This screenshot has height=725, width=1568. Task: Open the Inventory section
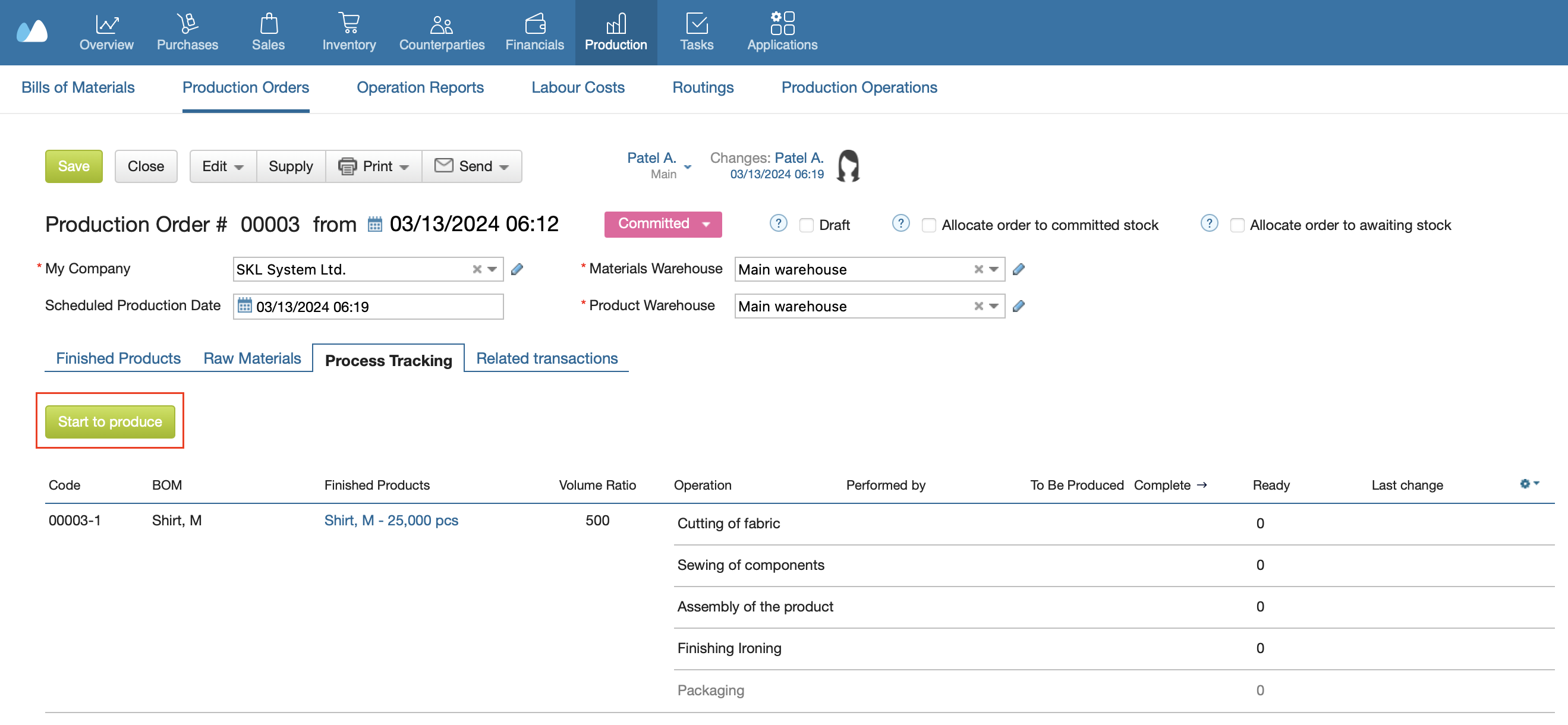(x=349, y=32)
